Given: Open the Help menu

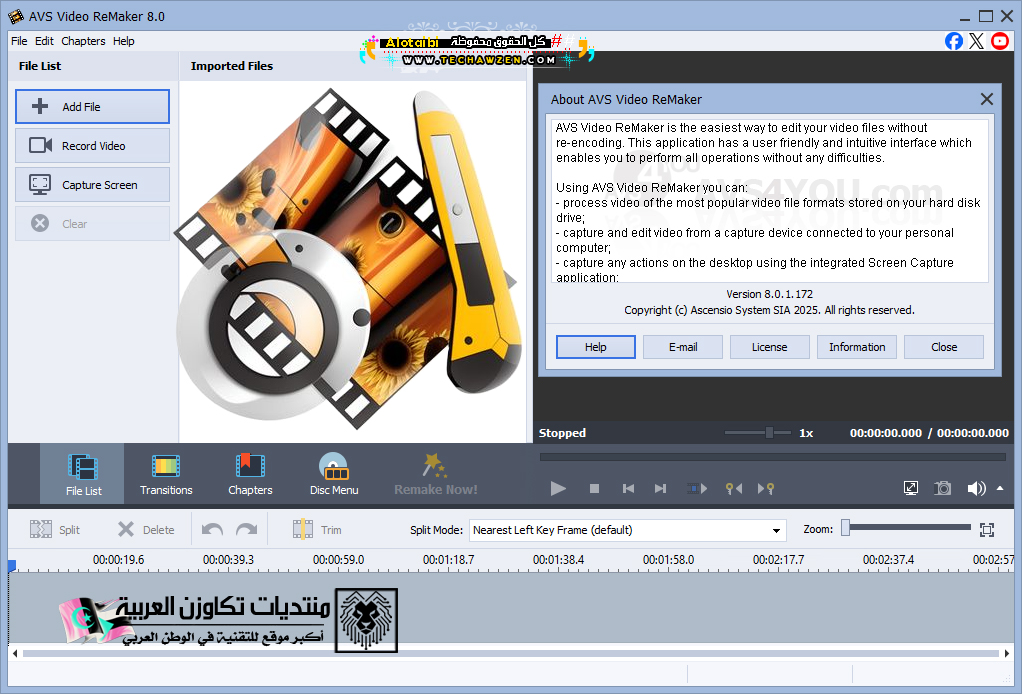Looking at the screenshot, I should [x=123, y=41].
